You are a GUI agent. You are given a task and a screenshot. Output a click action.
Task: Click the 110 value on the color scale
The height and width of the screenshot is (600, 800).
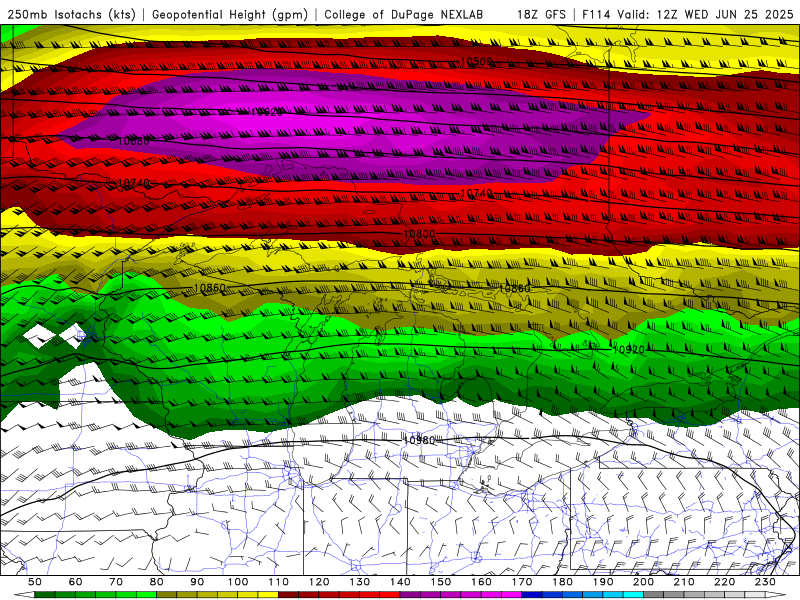tap(279, 582)
